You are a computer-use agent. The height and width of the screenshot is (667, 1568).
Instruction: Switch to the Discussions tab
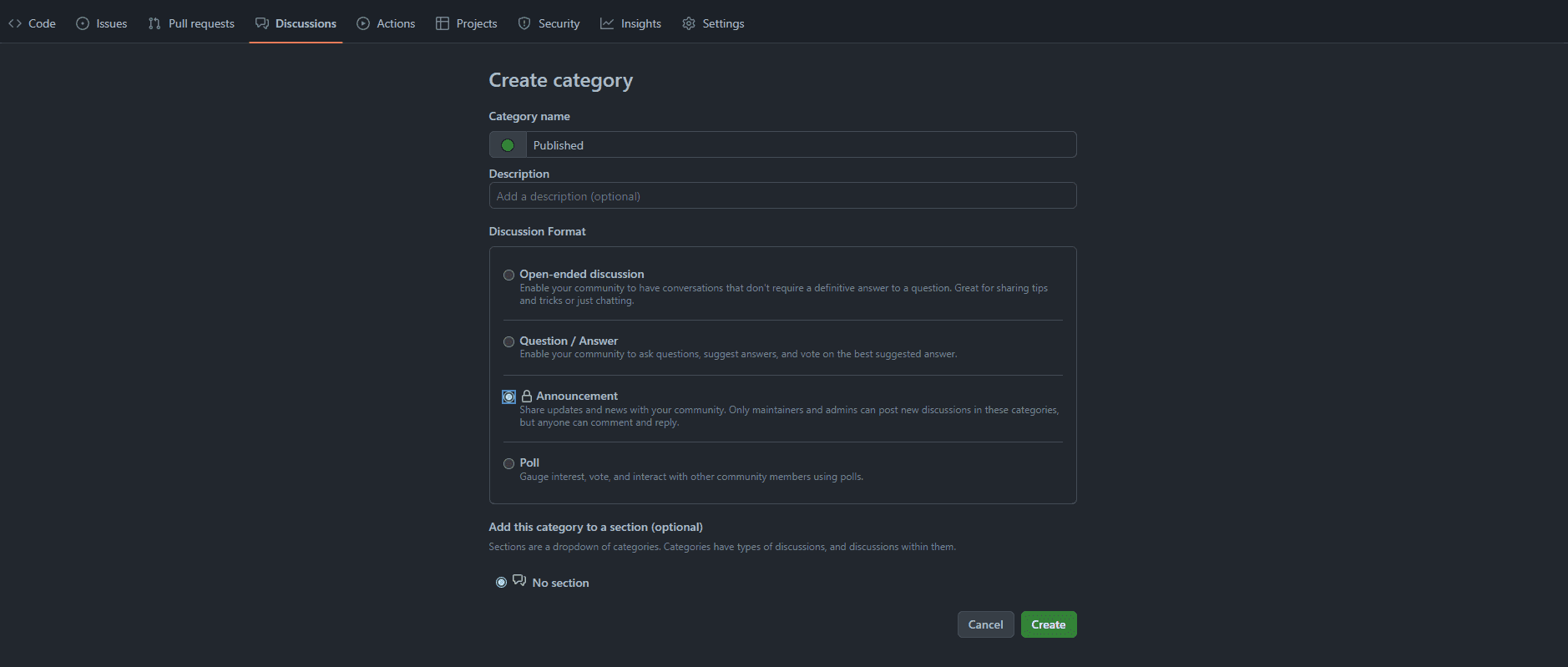[296, 23]
